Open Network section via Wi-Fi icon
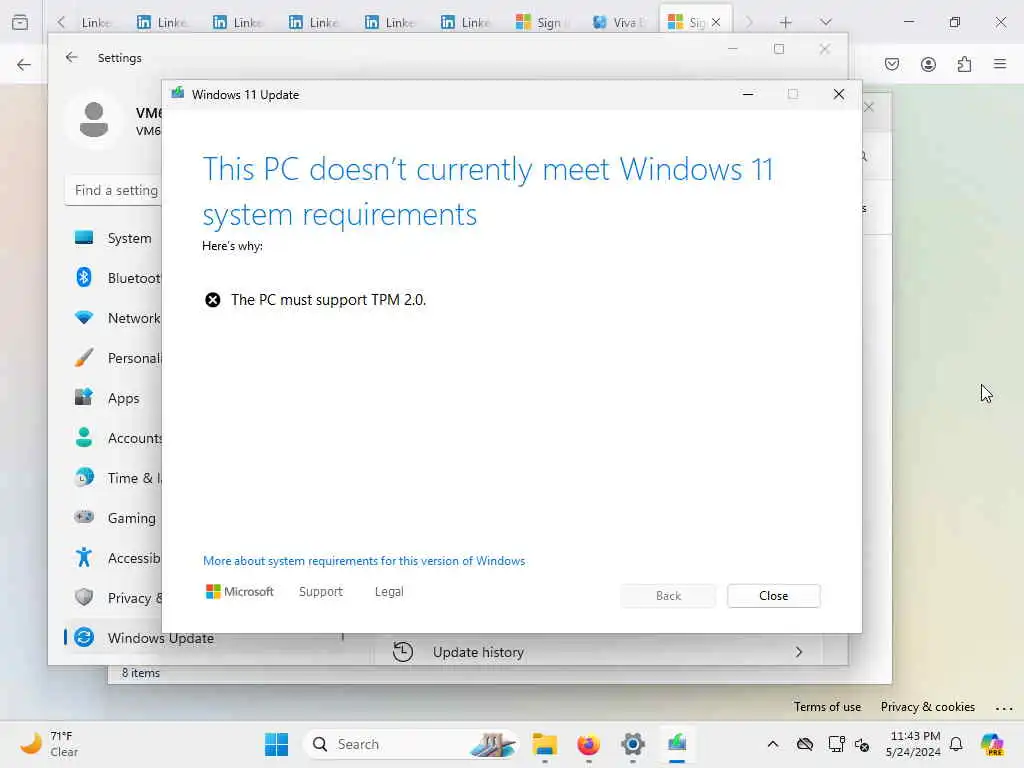The image size is (1024, 768). coord(84,318)
